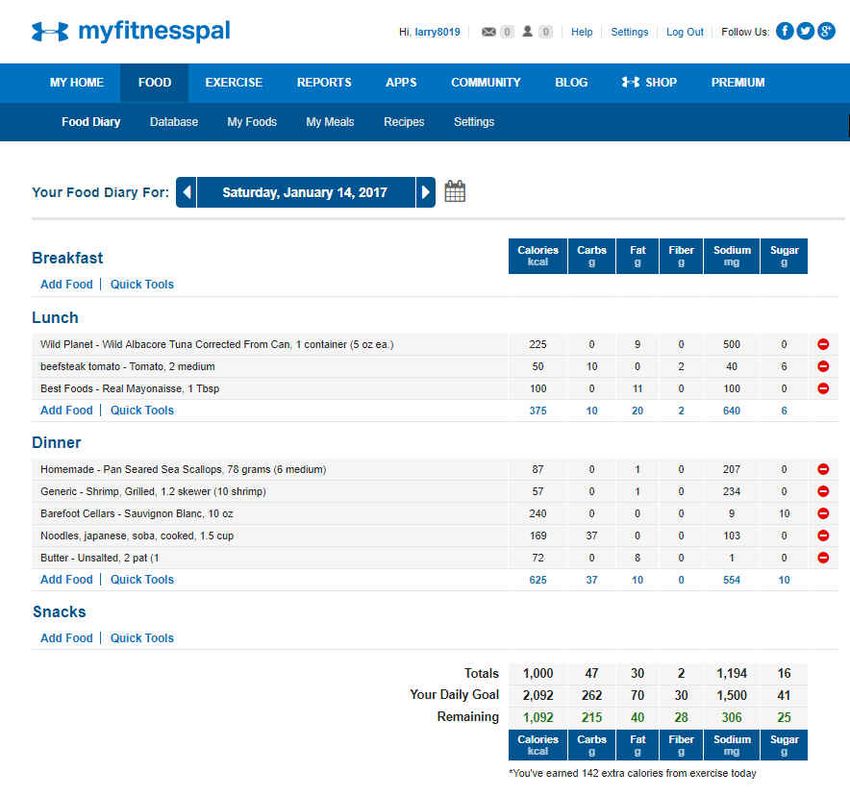Viewport: 850px width, 797px height.
Task: Go to the Exercise tab
Action: [234, 83]
